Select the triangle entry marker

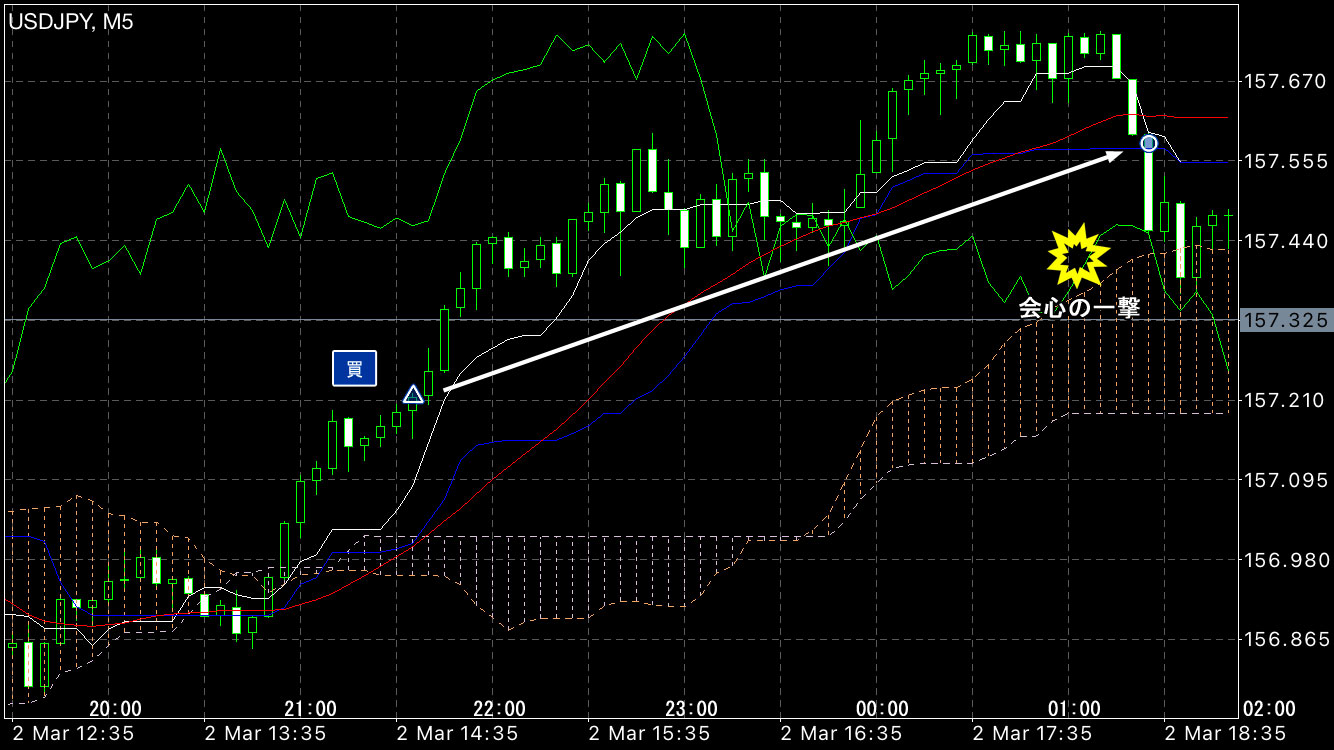tap(413, 394)
